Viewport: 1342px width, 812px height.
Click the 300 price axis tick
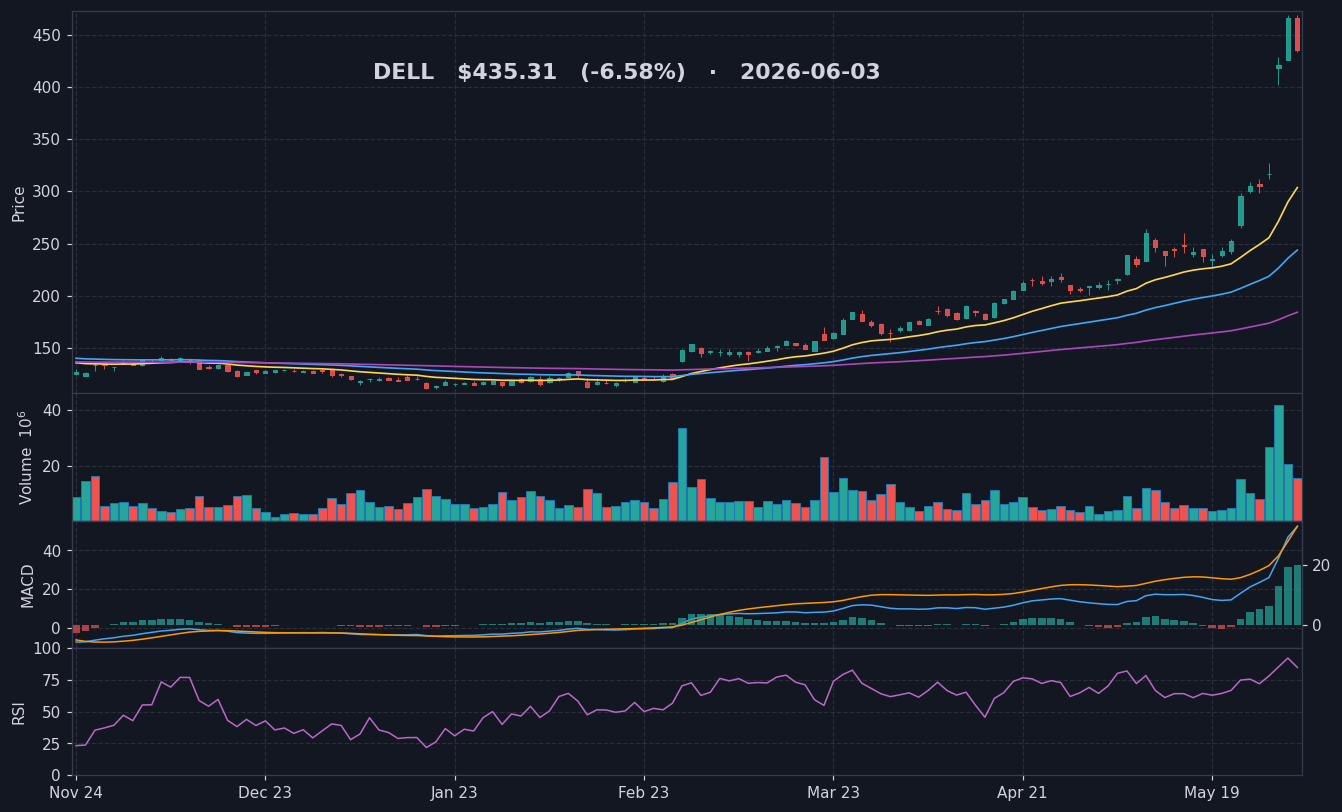(48, 192)
